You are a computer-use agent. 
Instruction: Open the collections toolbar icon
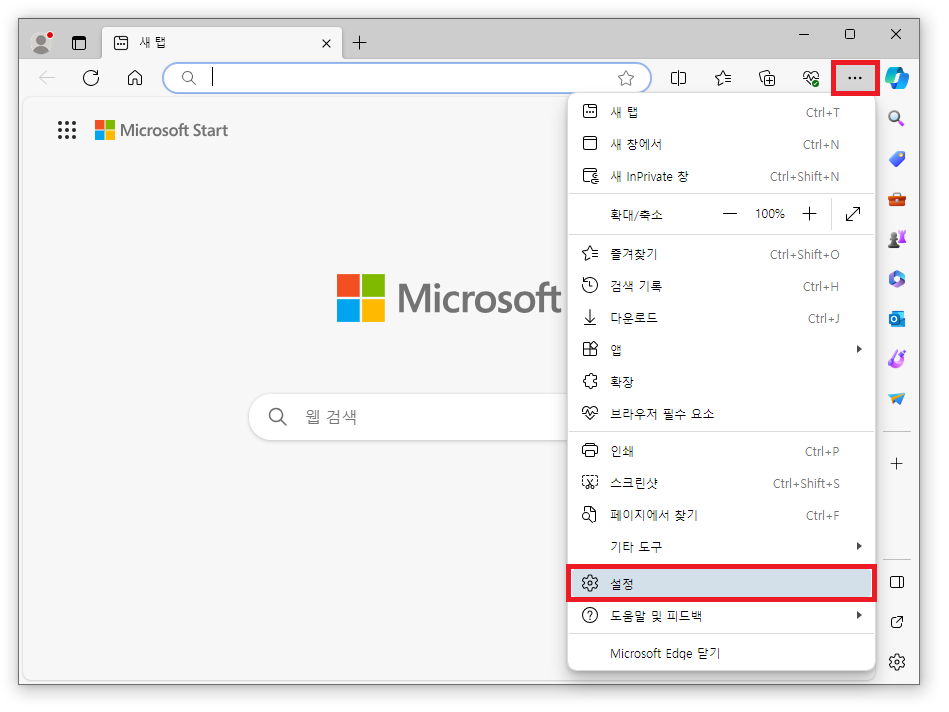click(767, 78)
